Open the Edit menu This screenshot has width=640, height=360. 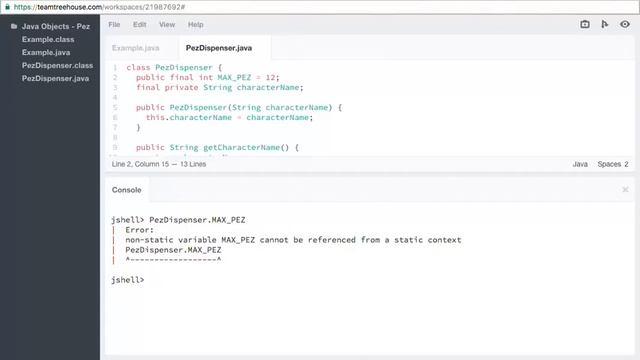[x=139, y=24]
